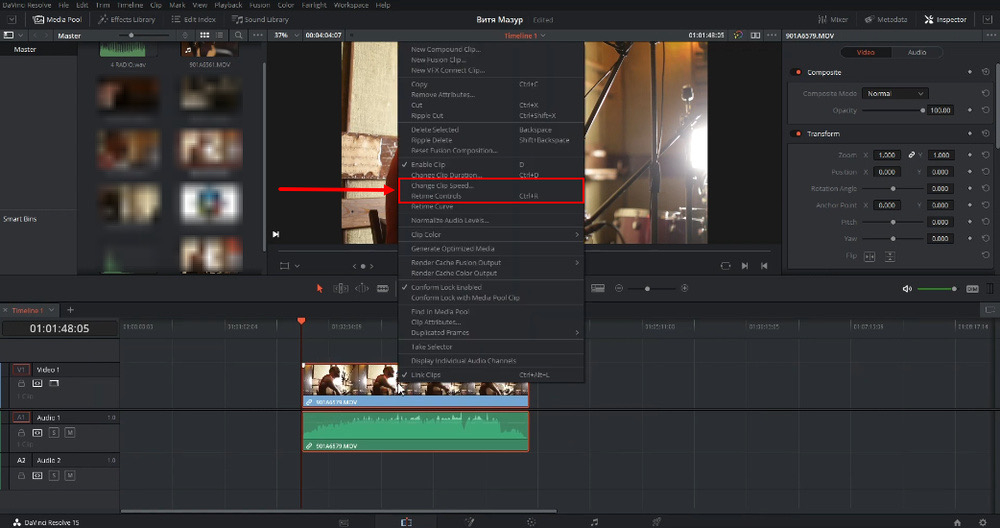Switch to the Audio tab in Inspector
This screenshot has width=1000, height=528.
click(x=916, y=52)
